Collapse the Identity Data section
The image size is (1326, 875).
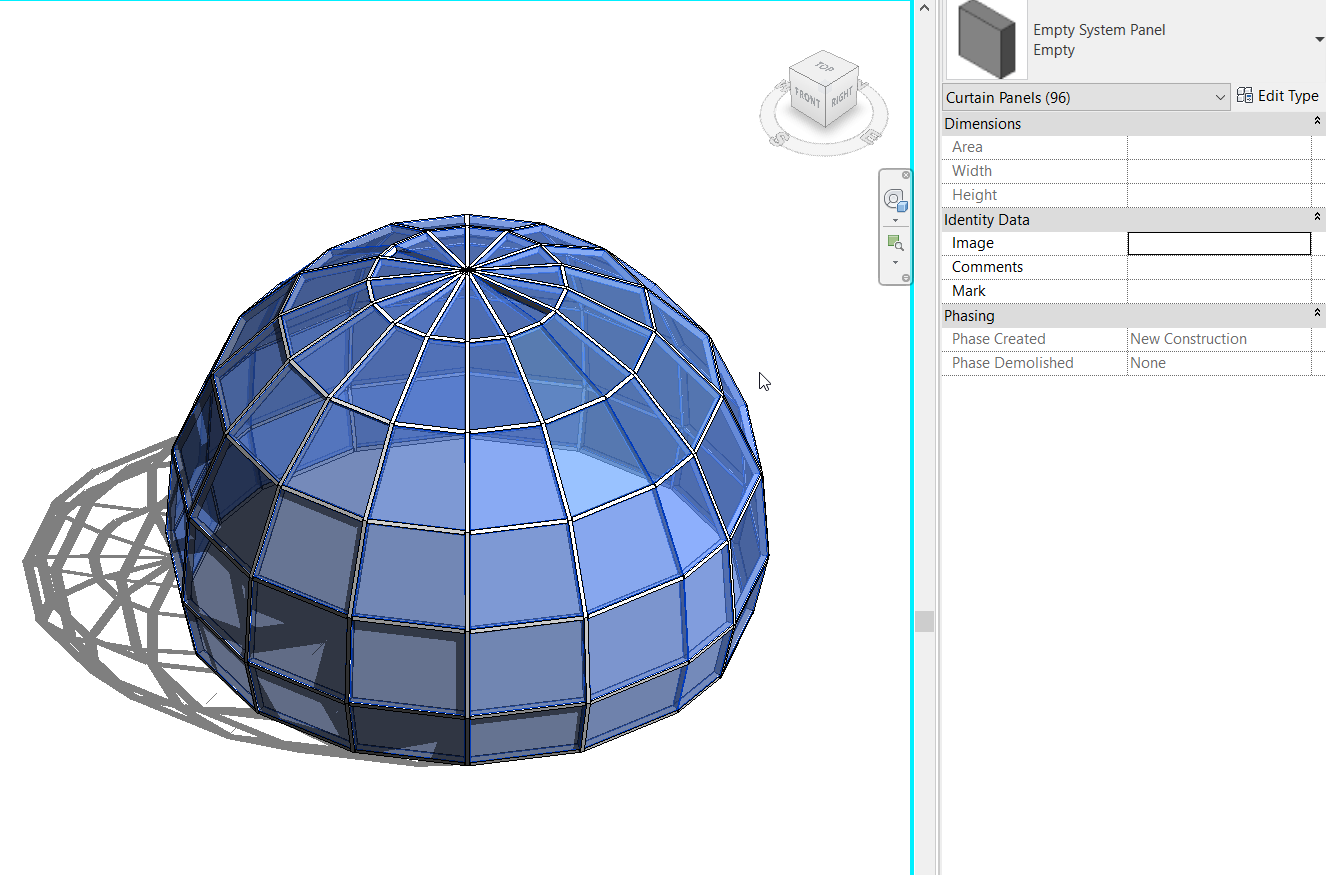click(1318, 218)
